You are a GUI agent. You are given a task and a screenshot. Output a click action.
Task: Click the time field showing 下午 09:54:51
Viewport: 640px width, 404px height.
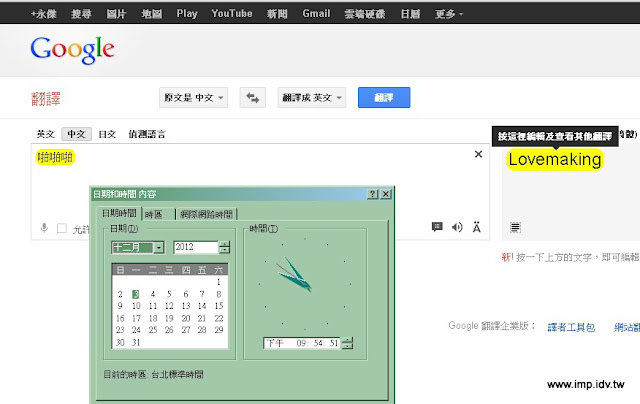[x=302, y=343]
